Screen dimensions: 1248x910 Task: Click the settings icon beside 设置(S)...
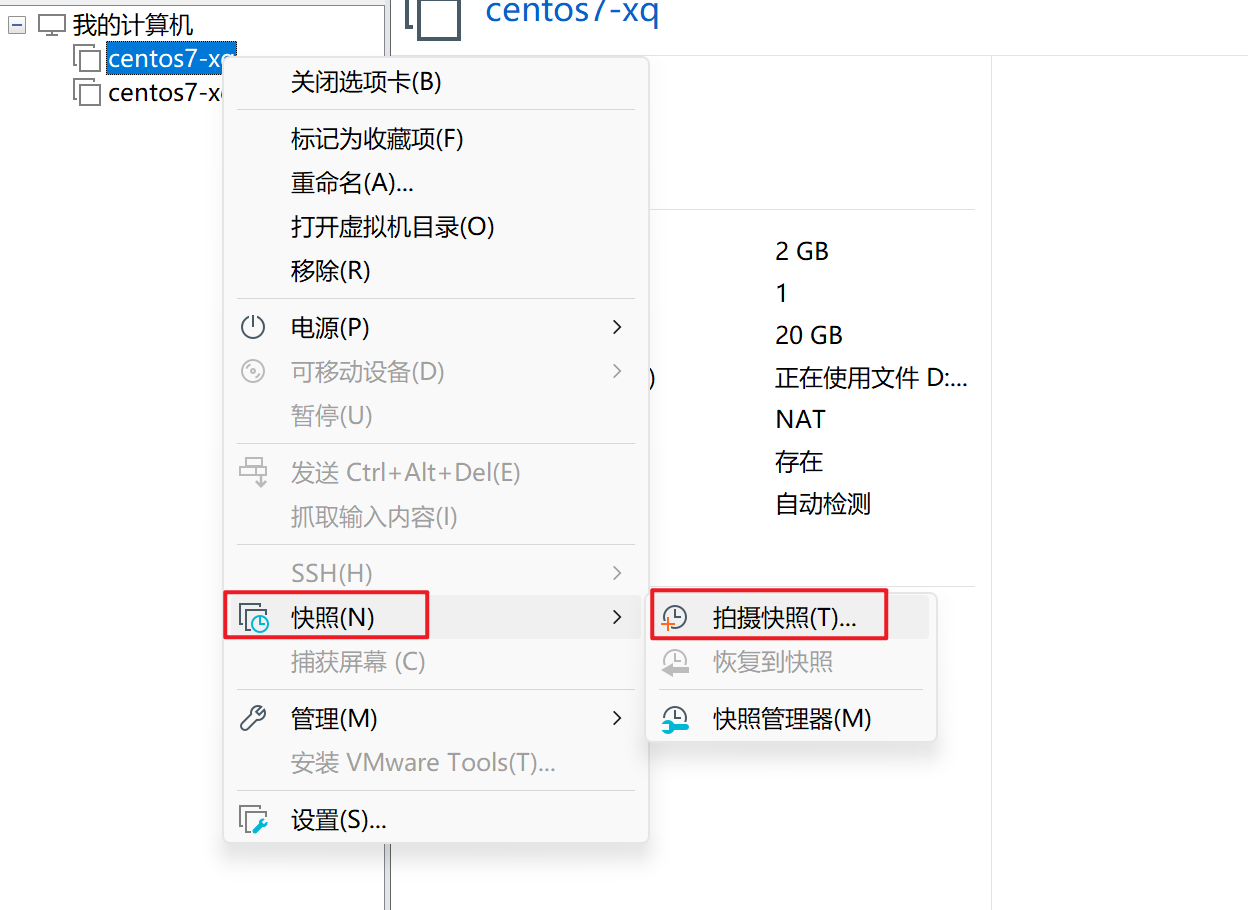click(x=254, y=820)
